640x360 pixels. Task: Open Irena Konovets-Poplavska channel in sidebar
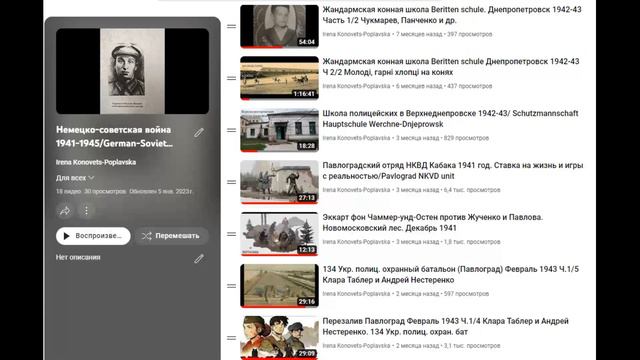(x=96, y=162)
